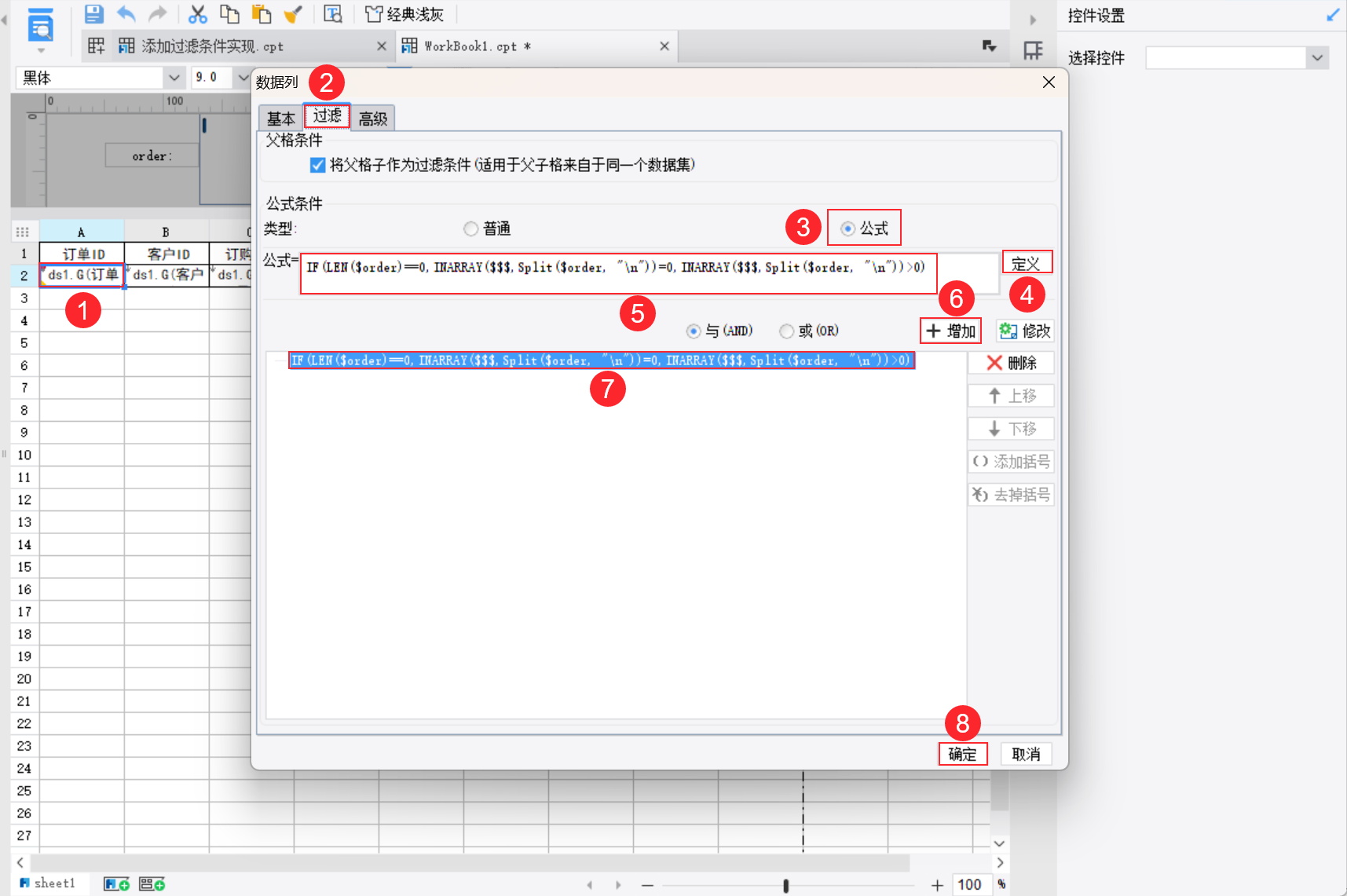
Task: Click the 确定 button
Action: pyautogui.click(x=962, y=754)
